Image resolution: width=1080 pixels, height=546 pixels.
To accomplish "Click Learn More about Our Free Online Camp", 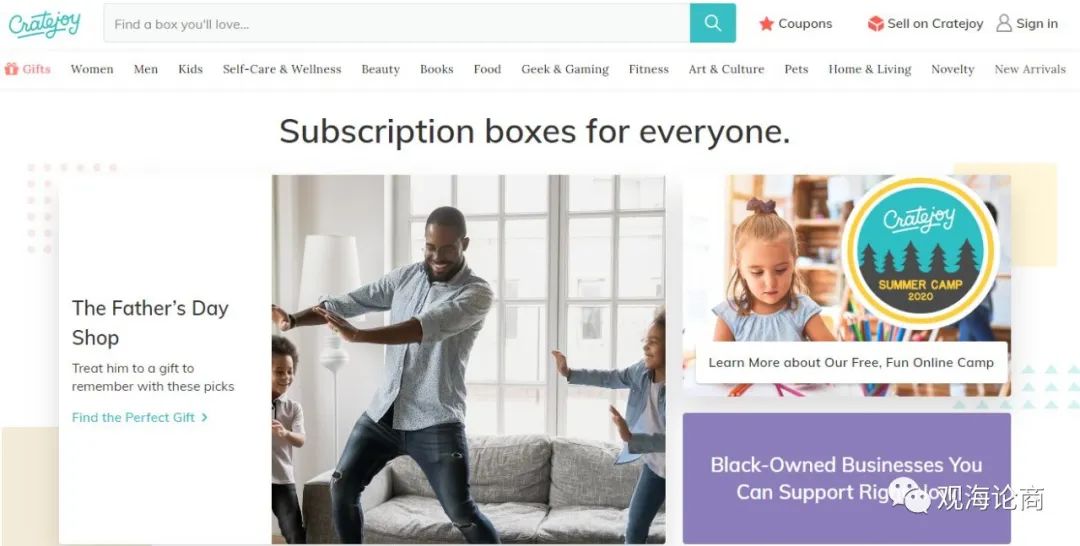I will [x=851, y=362].
